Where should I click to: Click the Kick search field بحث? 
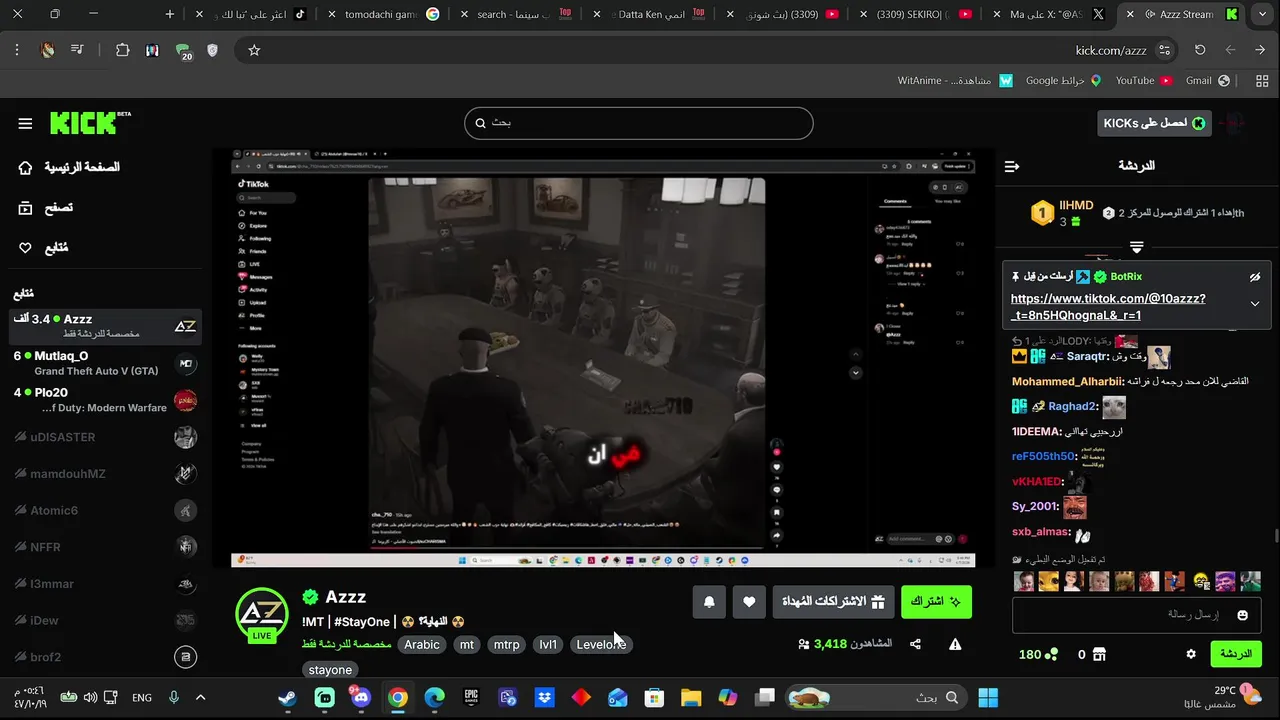click(638, 123)
